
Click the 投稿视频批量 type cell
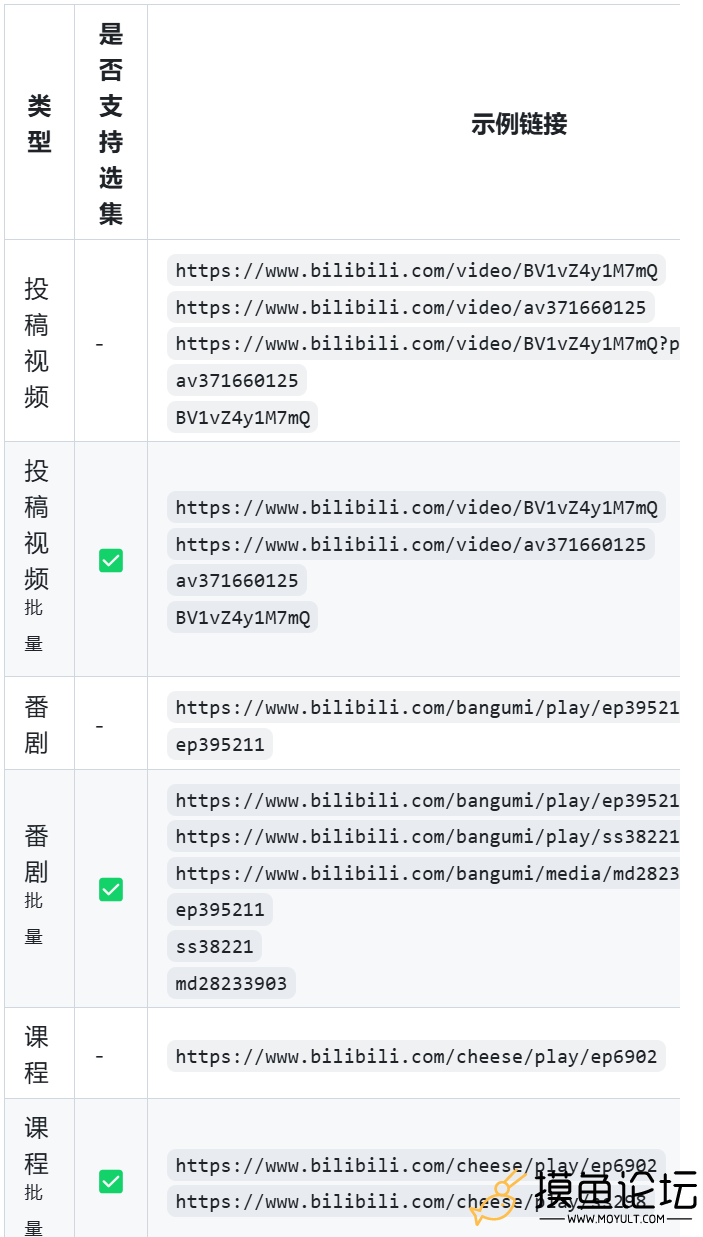click(39, 559)
